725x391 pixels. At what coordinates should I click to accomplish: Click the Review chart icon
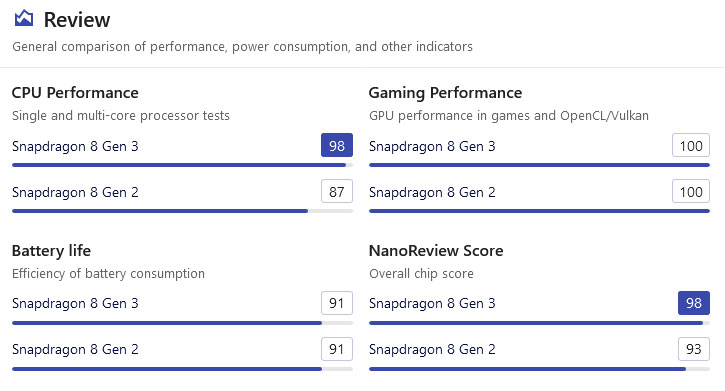tap(24, 18)
